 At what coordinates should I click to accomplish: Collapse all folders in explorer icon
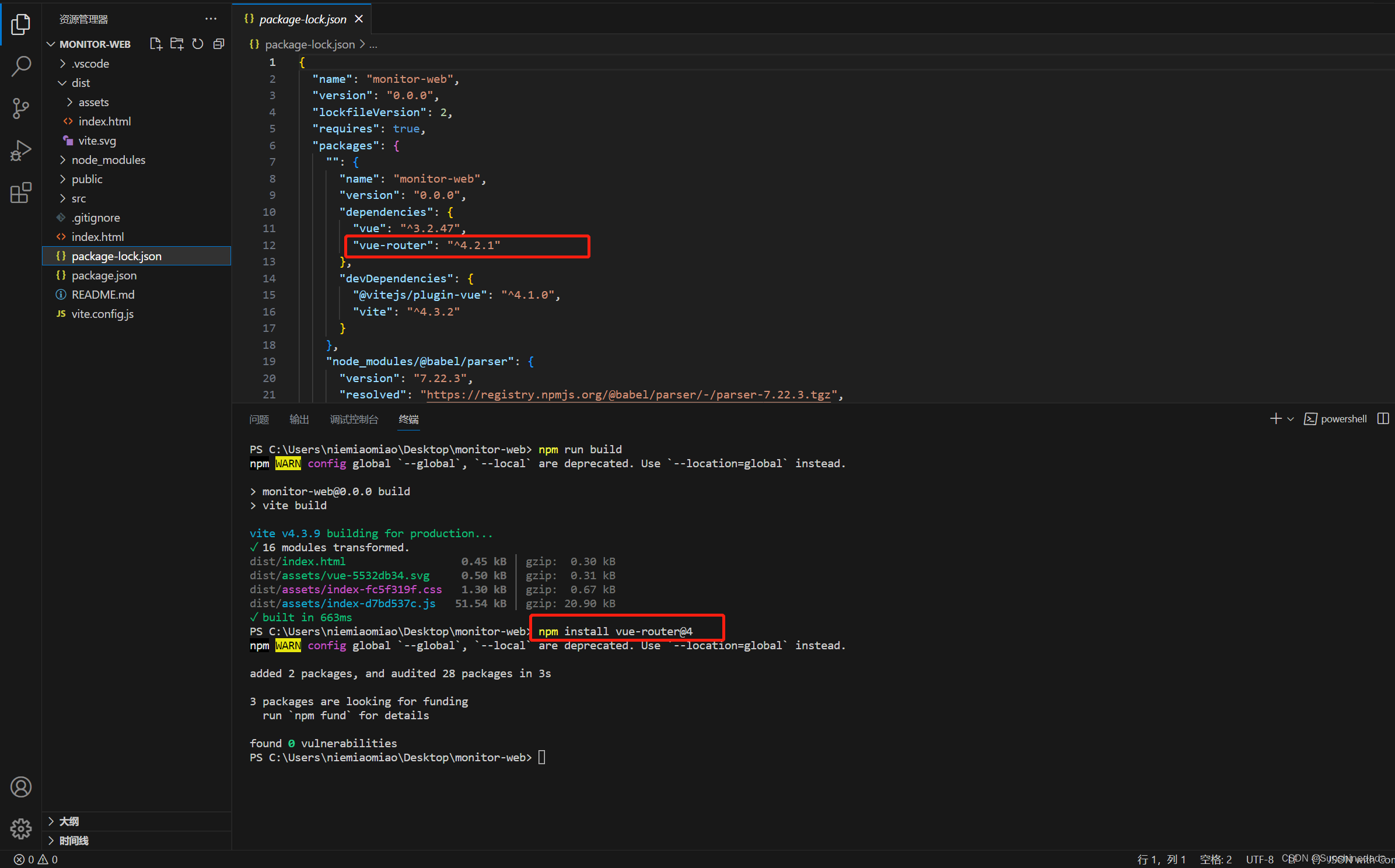(219, 44)
